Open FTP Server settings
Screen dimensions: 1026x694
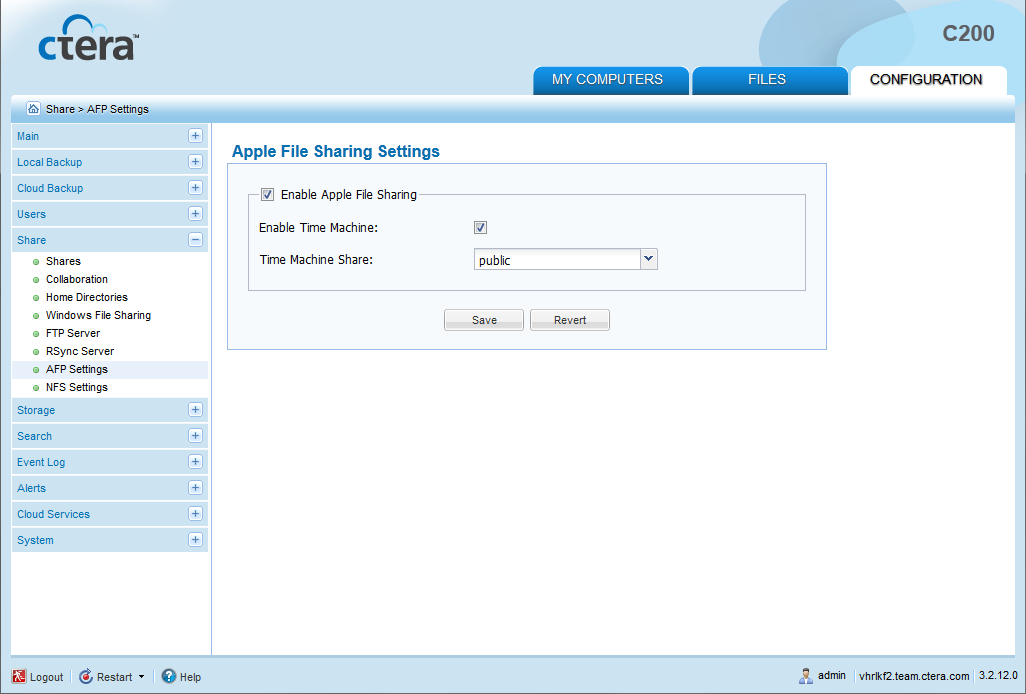click(73, 333)
